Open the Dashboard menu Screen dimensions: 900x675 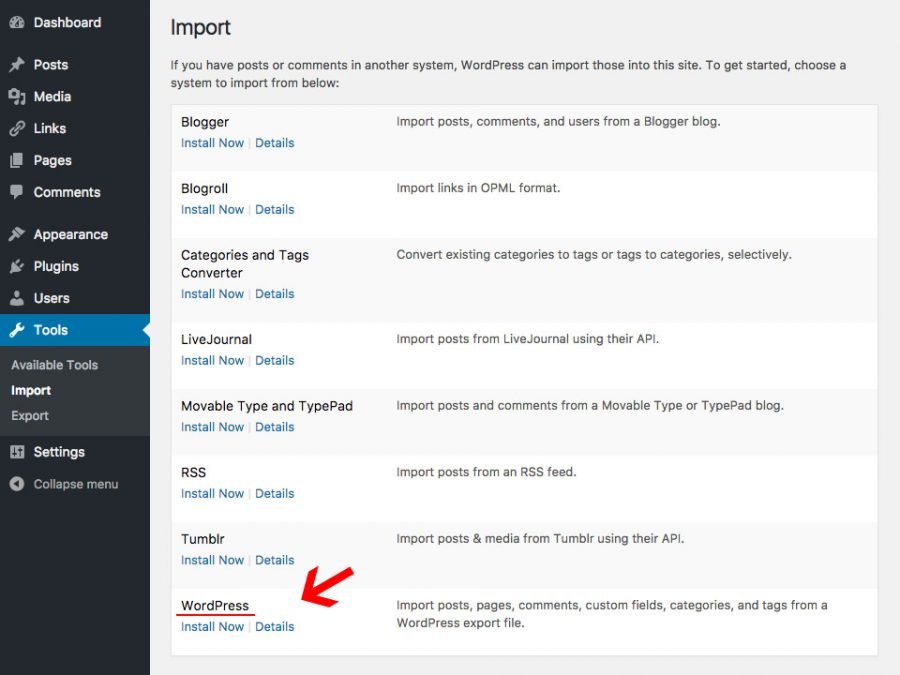67,22
